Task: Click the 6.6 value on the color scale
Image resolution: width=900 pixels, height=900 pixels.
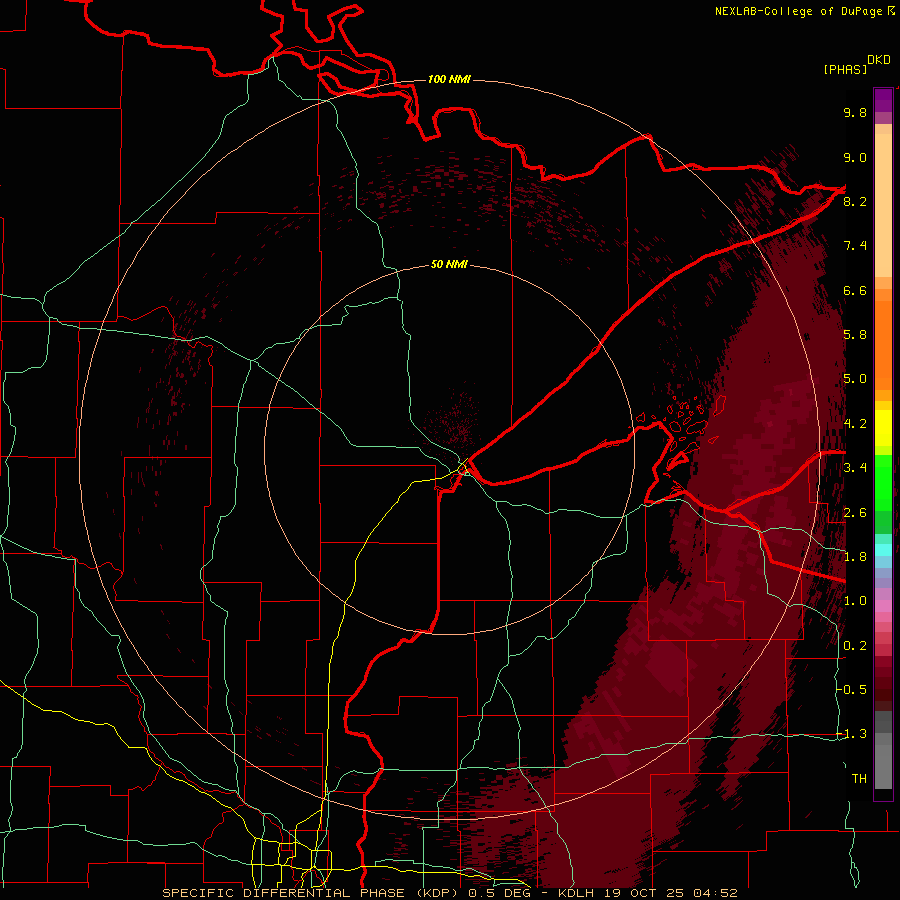Action: click(x=855, y=290)
